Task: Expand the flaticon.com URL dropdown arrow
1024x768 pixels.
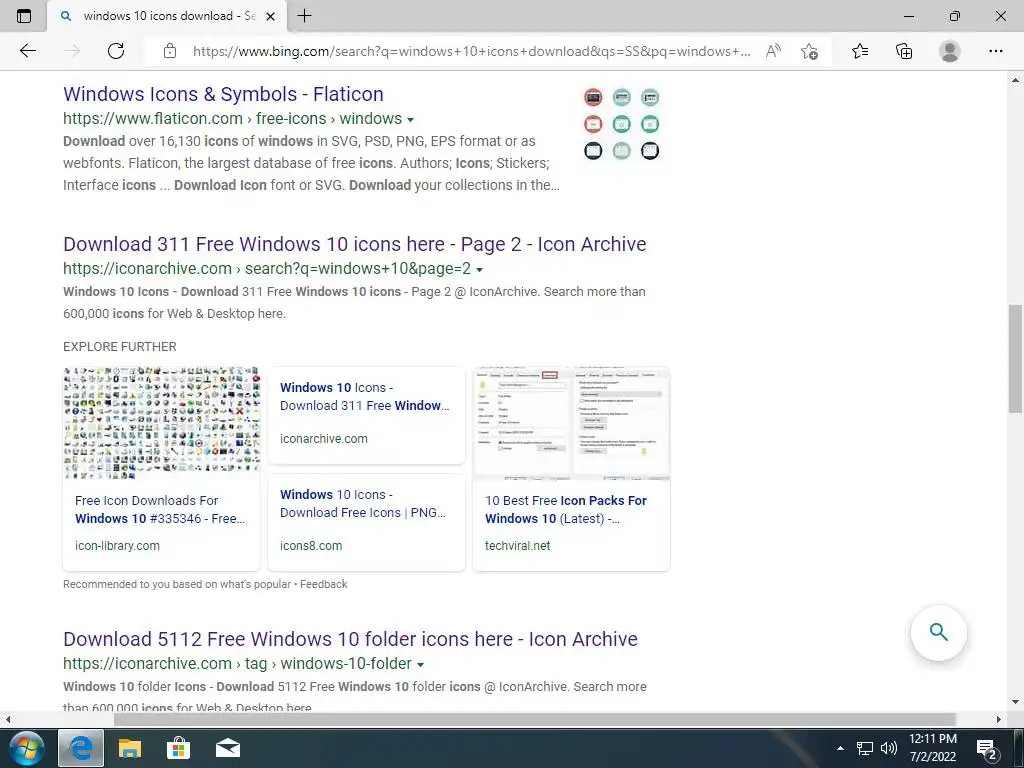Action: (411, 120)
